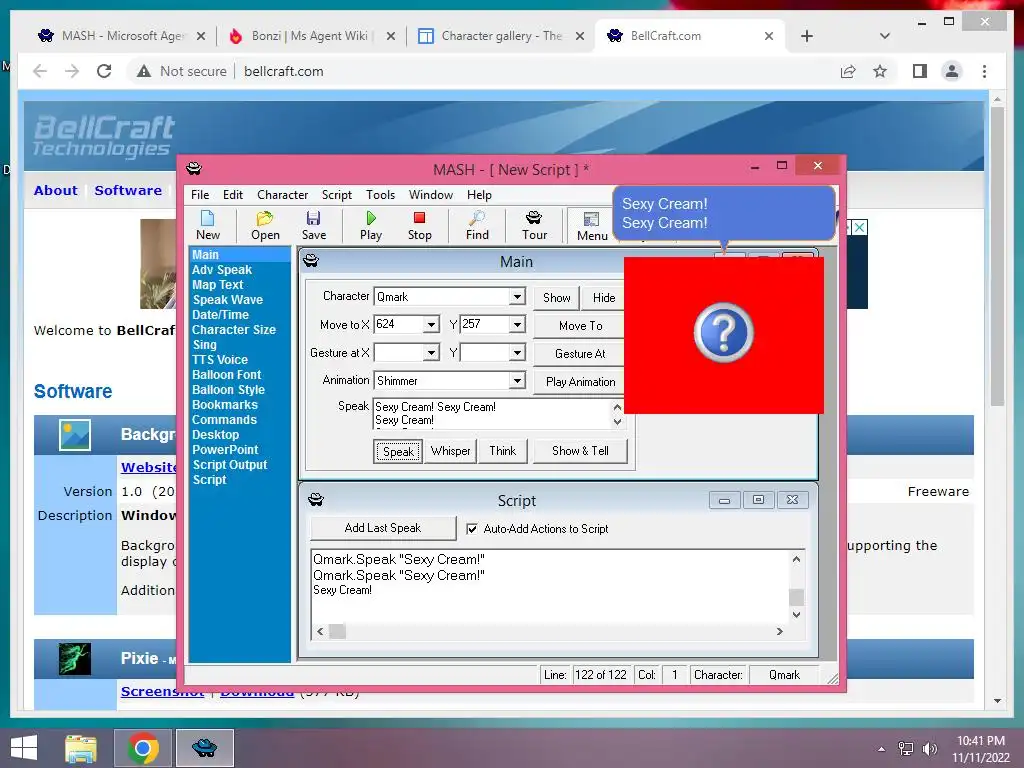Open Chrome side panel icon
Screen dimensions: 1024x768
click(x=920, y=71)
